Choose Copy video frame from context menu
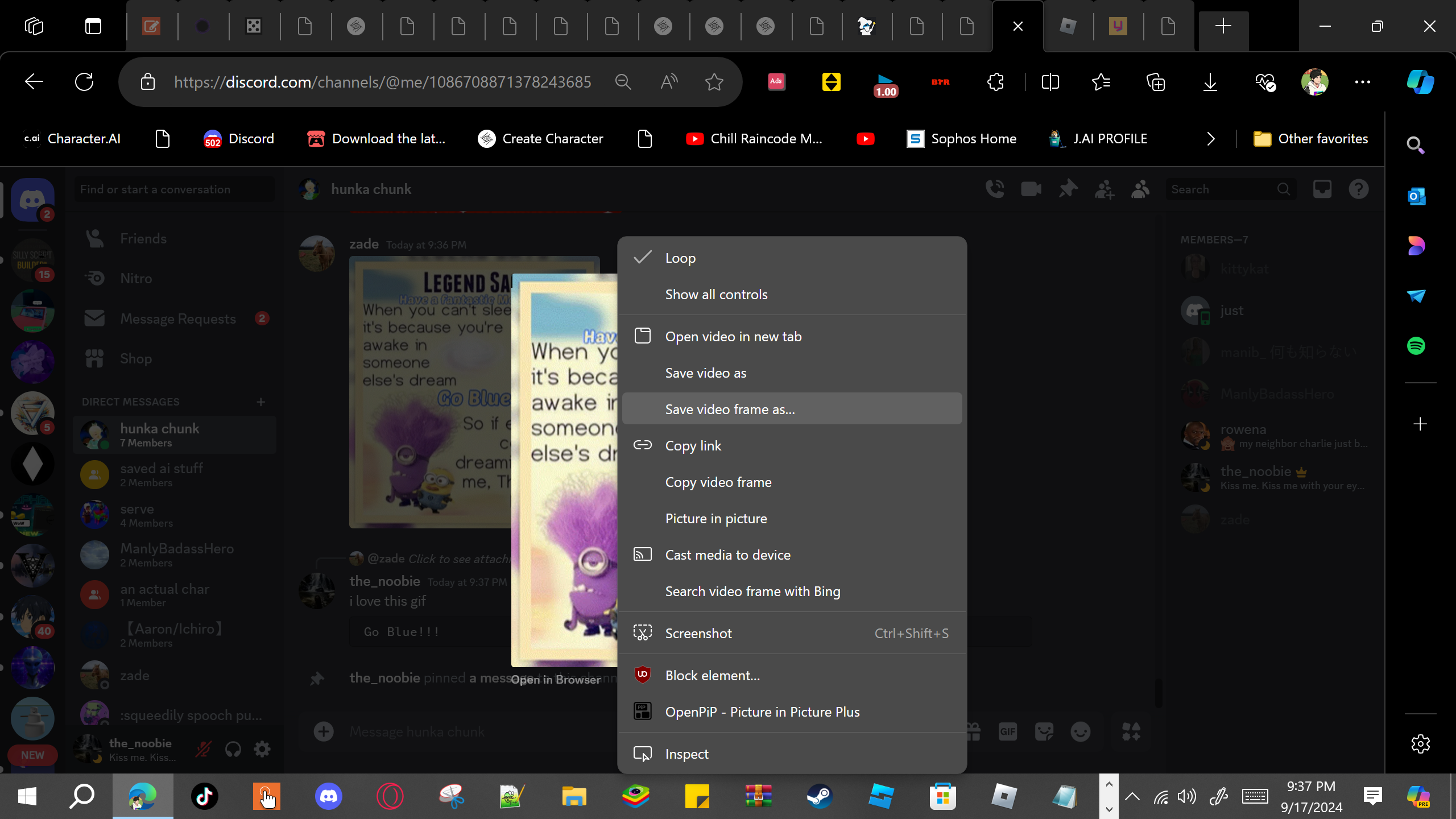 pos(718,482)
